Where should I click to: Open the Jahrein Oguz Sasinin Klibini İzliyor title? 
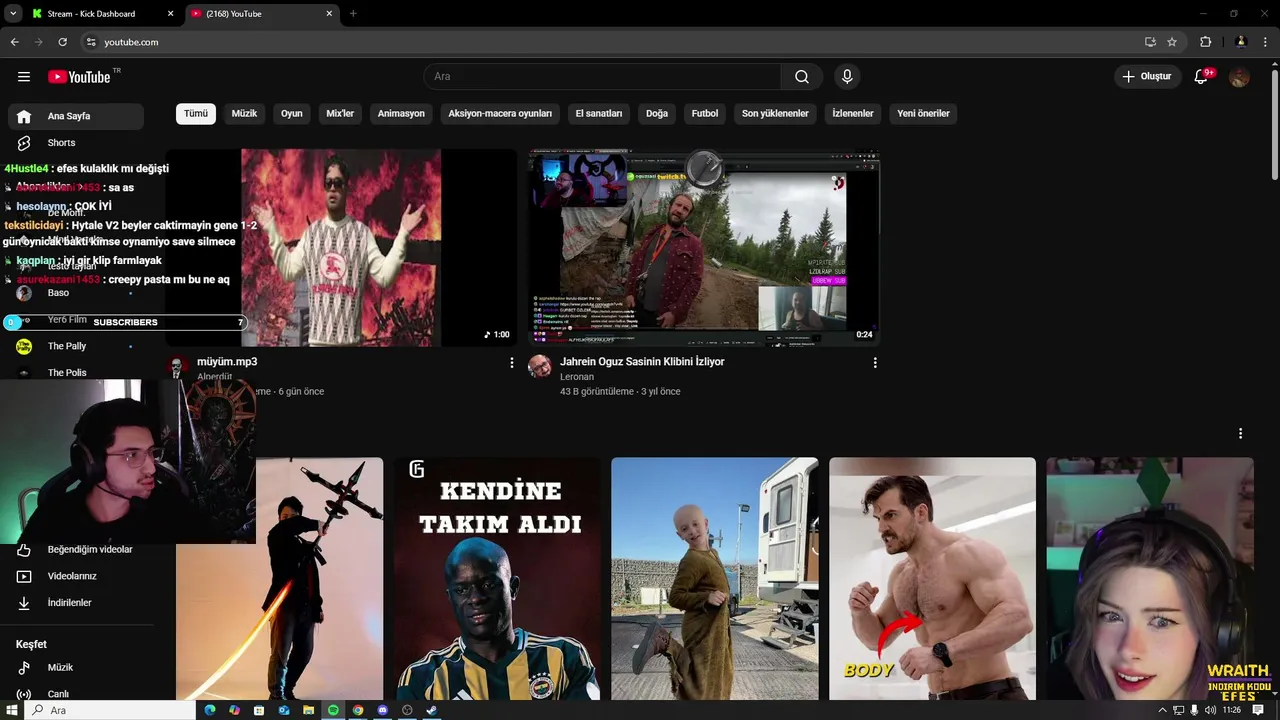pyautogui.click(x=642, y=362)
